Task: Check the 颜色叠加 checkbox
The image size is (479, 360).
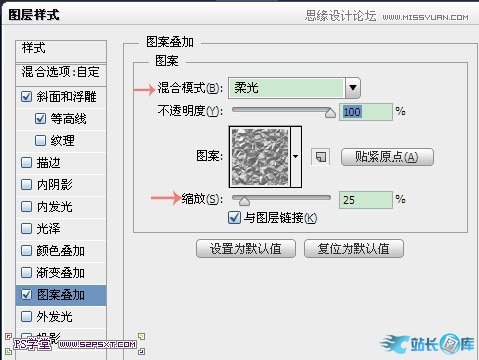Action: [x=26, y=250]
